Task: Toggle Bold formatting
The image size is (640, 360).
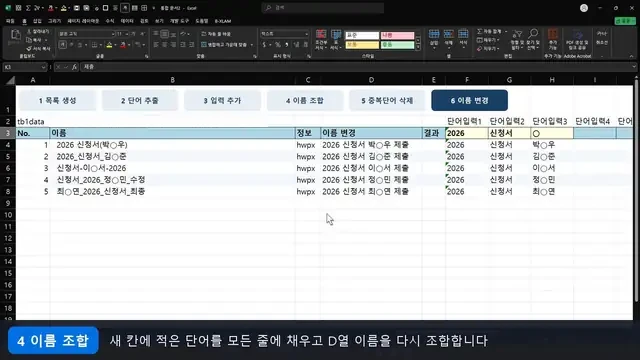Action: click(x=62, y=45)
